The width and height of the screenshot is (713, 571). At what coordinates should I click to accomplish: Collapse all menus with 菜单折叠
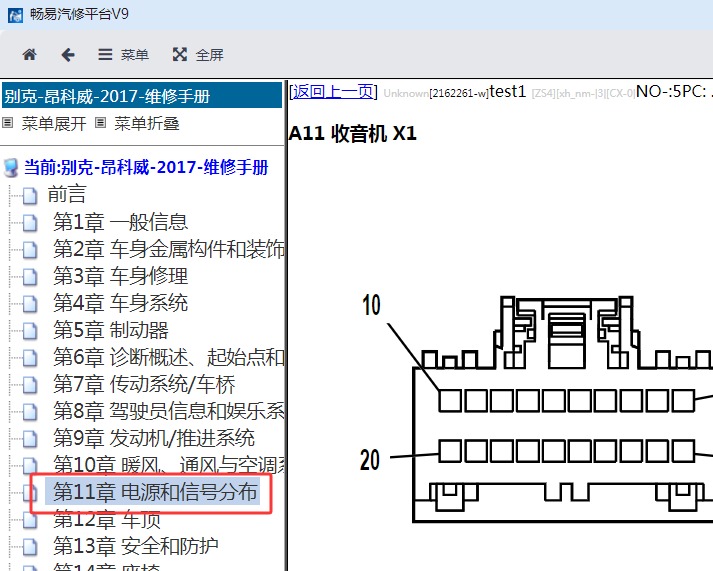[x=146, y=123]
